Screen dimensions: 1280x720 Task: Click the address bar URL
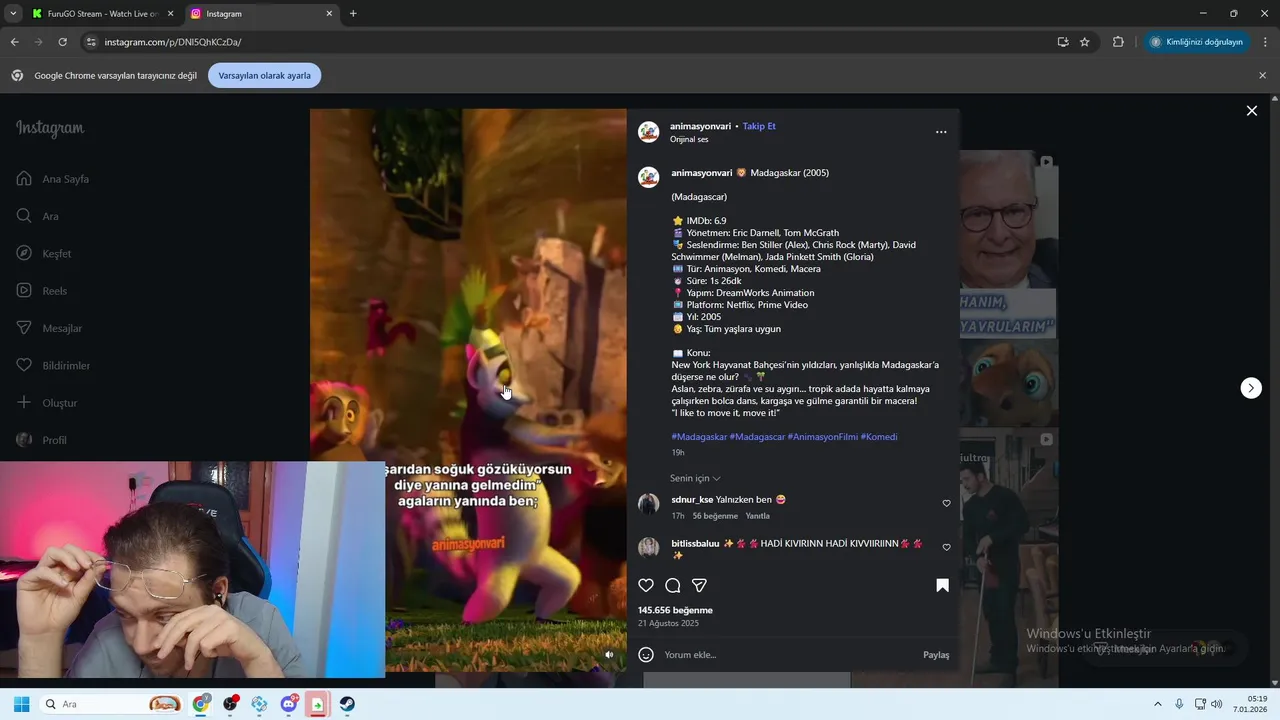click(x=173, y=42)
